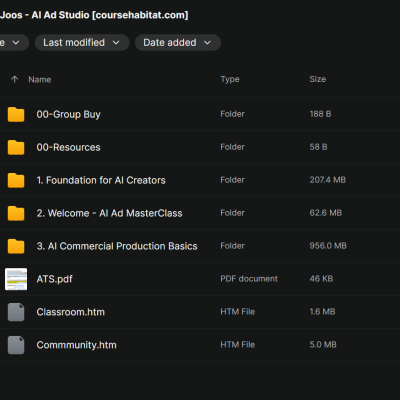
Task: Click the Folder type of Foundation for AI Creators
Action: click(x=233, y=180)
